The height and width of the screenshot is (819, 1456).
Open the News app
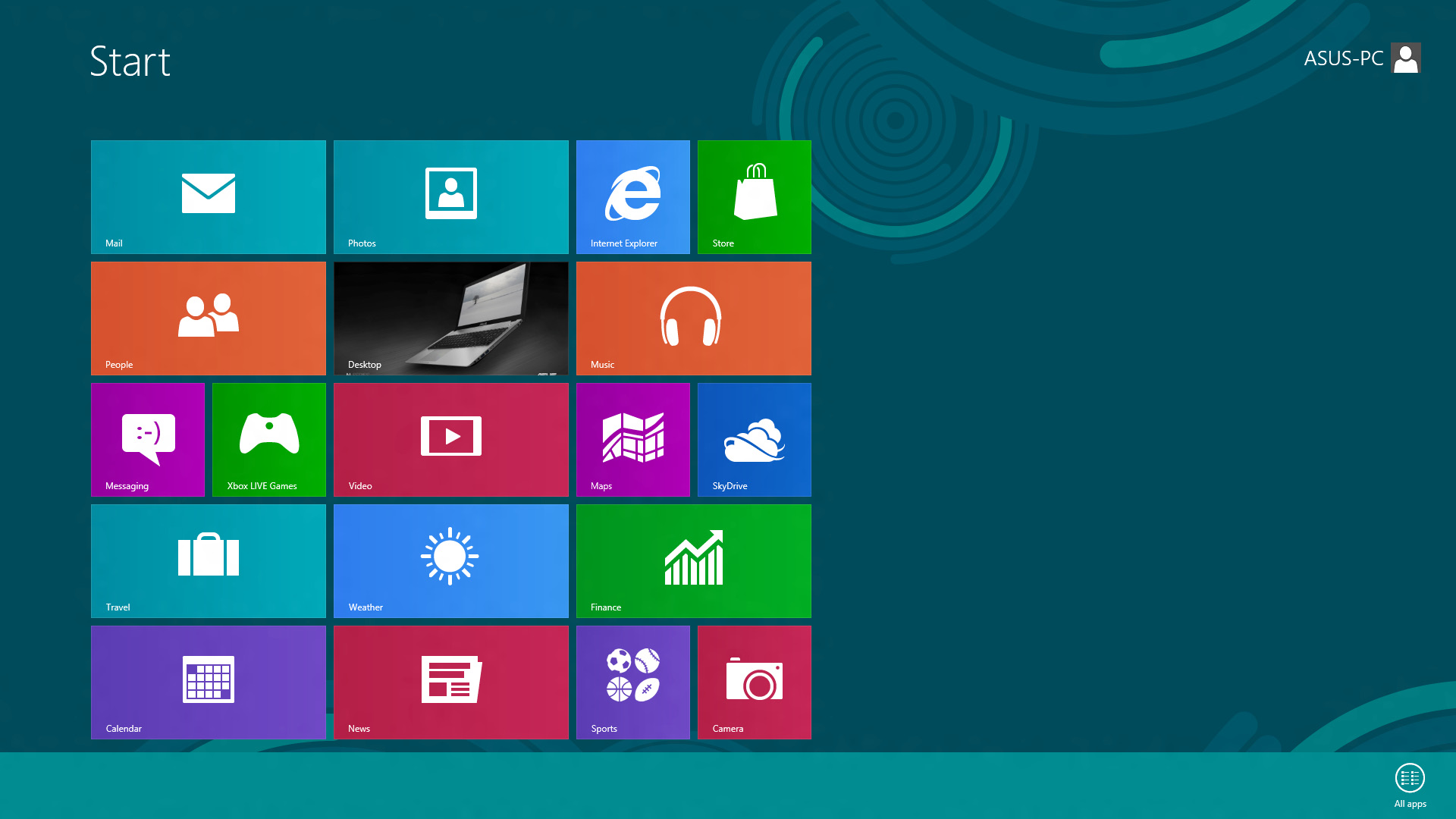451,682
